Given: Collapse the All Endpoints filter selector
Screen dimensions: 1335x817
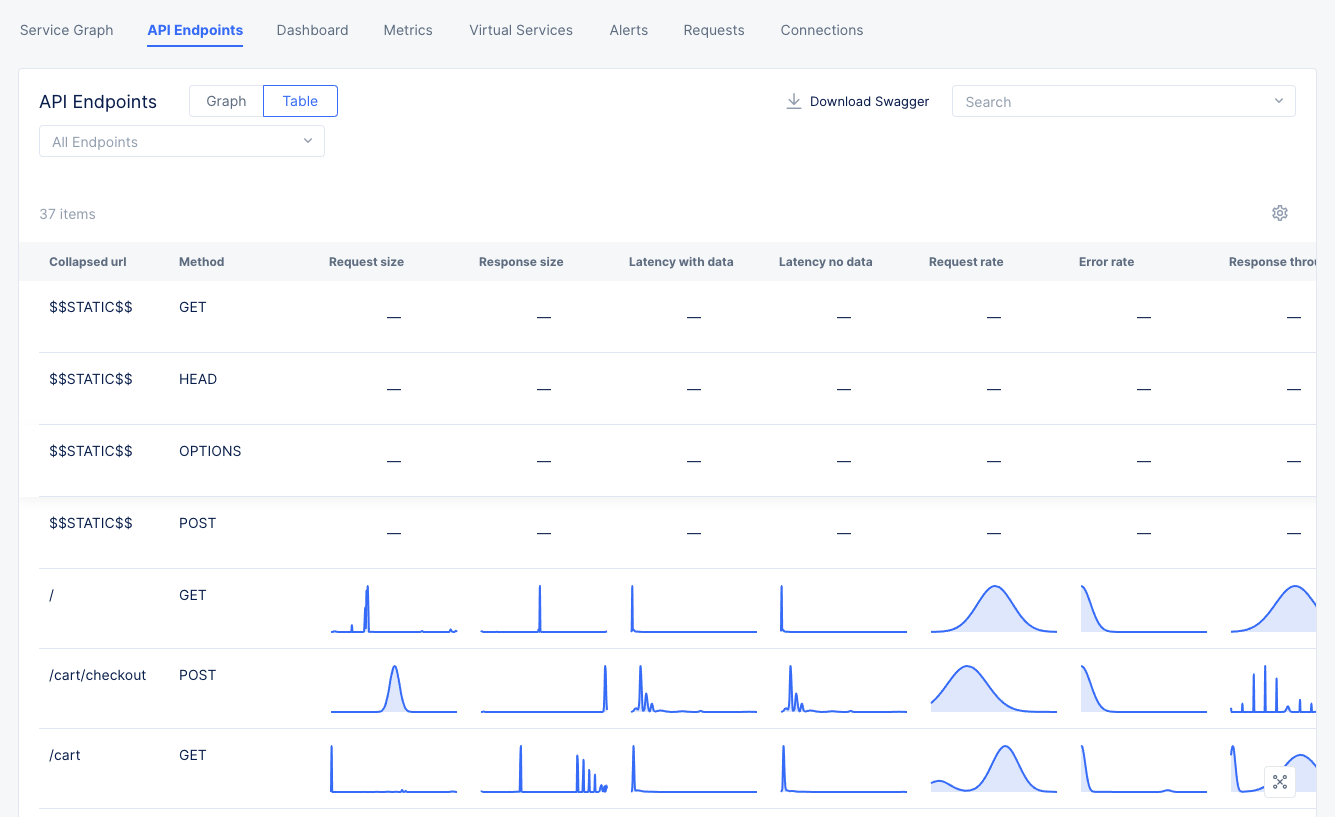Looking at the screenshot, I should click(308, 141).
